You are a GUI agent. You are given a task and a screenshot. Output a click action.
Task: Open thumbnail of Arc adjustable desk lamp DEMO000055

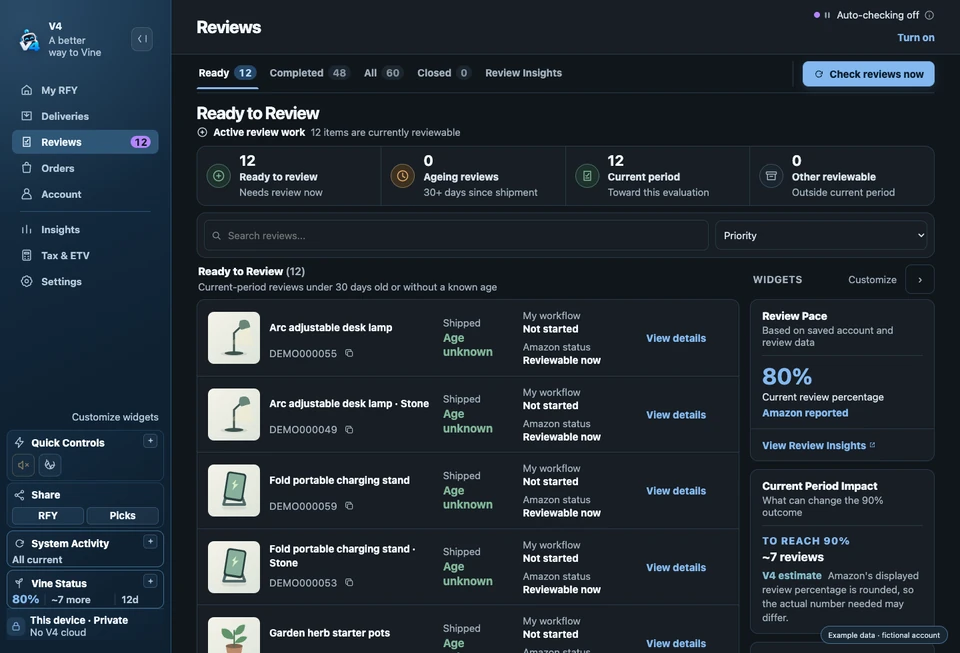point(234,338)
